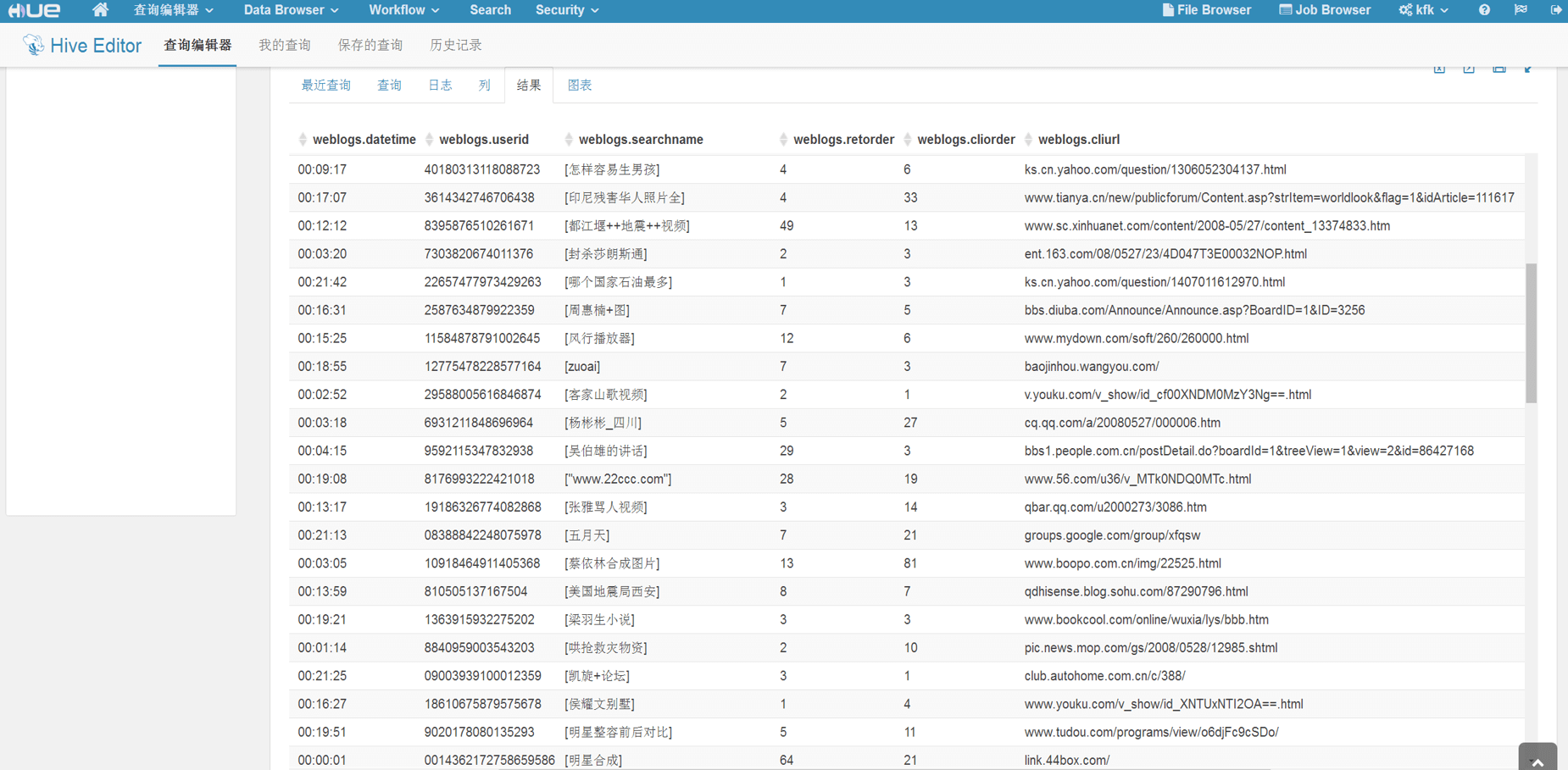Expand the 查询编辑器 menu in top bar
Viewport: 1568px width, 770px height.
click(x=173, y=10)
